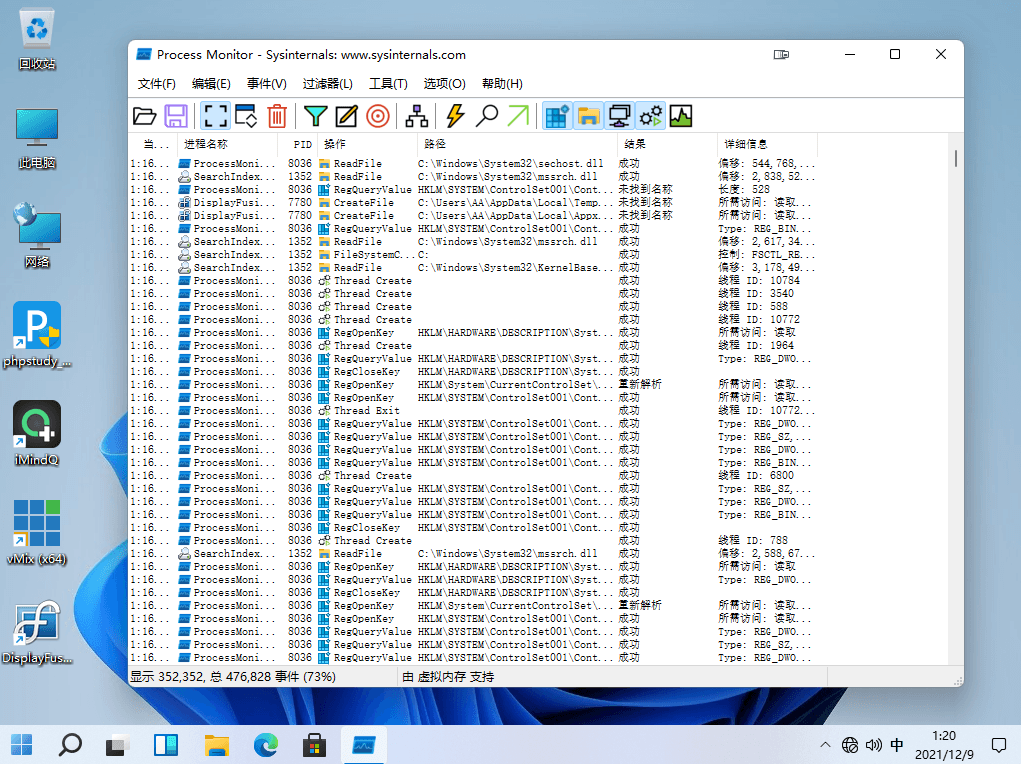The image size is (1021, 764).
Task: Open taskbar Search
Action: 70,744
